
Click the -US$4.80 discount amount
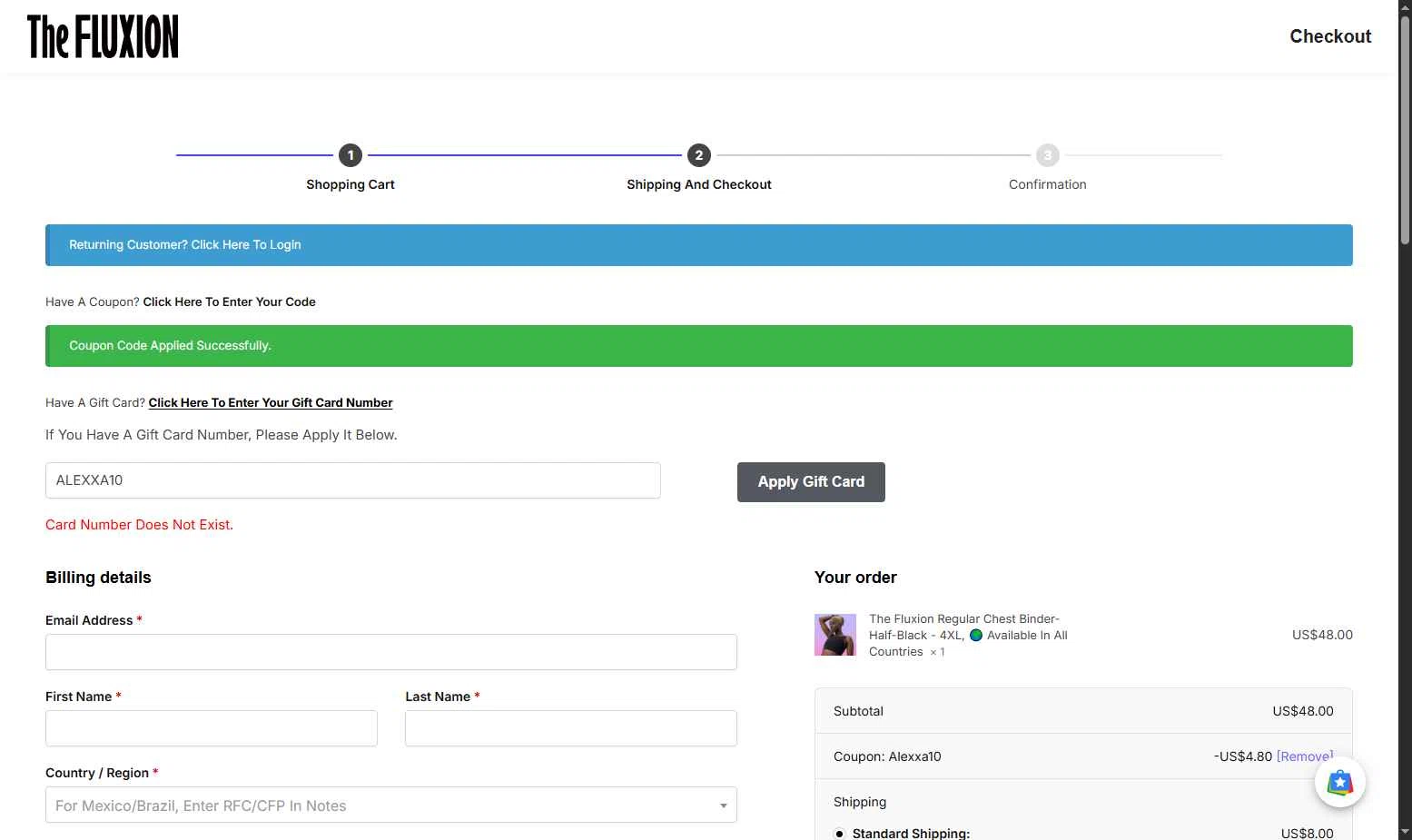pos(1243,756)
